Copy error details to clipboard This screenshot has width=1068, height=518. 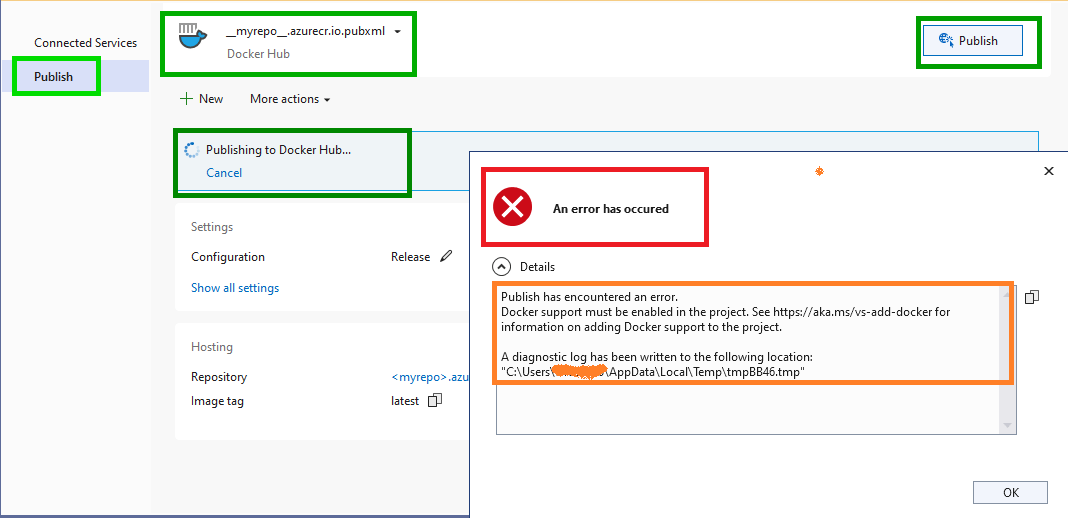[1032, 297]
